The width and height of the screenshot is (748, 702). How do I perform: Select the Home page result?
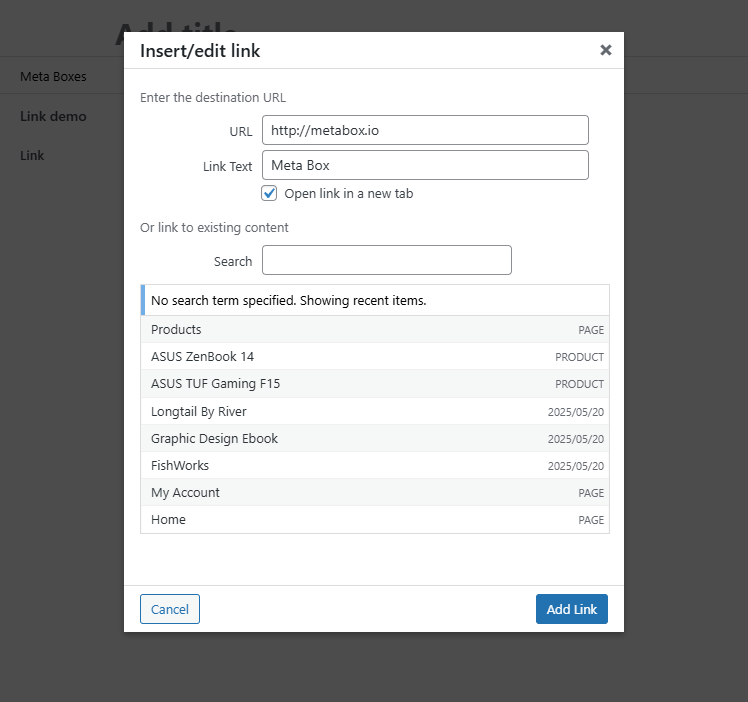pyautogui.click(x=375, y=519)
